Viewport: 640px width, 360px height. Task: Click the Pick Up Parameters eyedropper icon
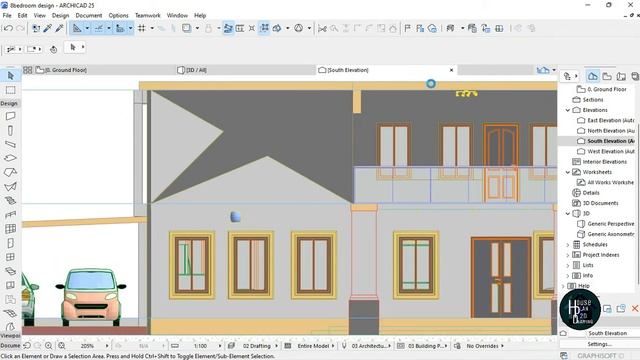(x=48, y=28)
